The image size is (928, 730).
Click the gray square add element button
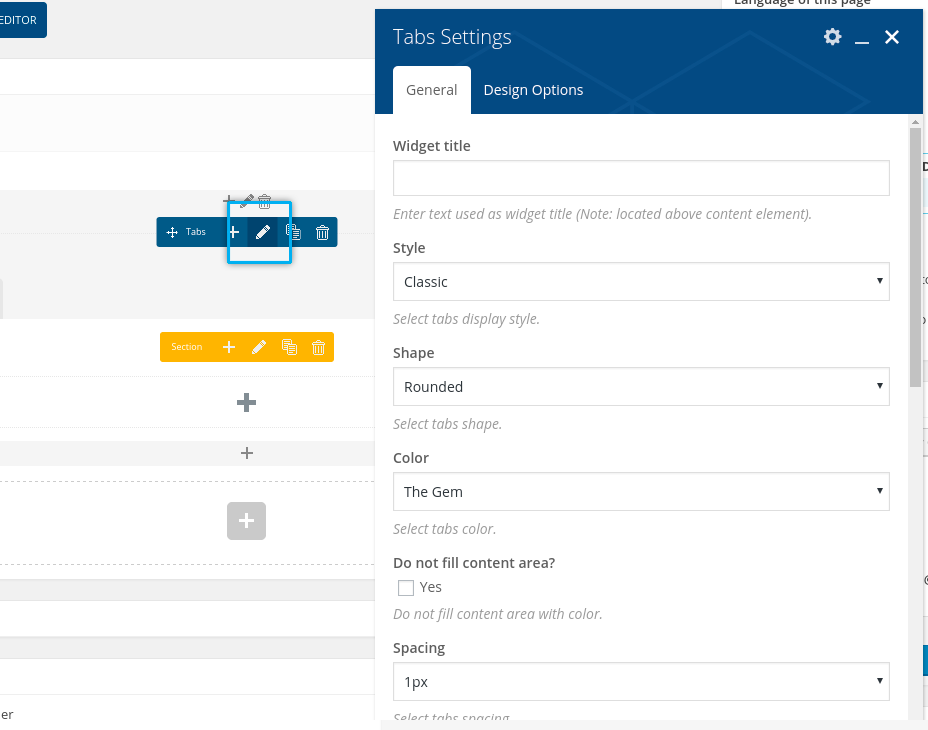pyautogui.click(x=247, y=521)
